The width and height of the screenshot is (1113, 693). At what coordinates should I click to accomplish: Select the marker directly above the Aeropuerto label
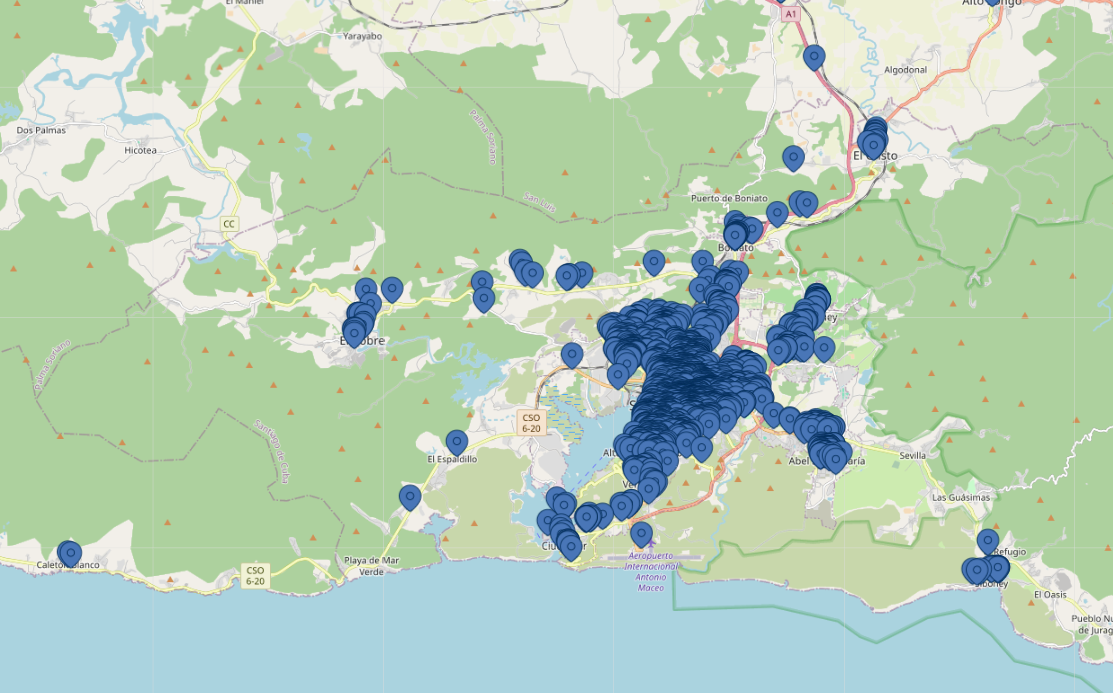pos(641,533)
